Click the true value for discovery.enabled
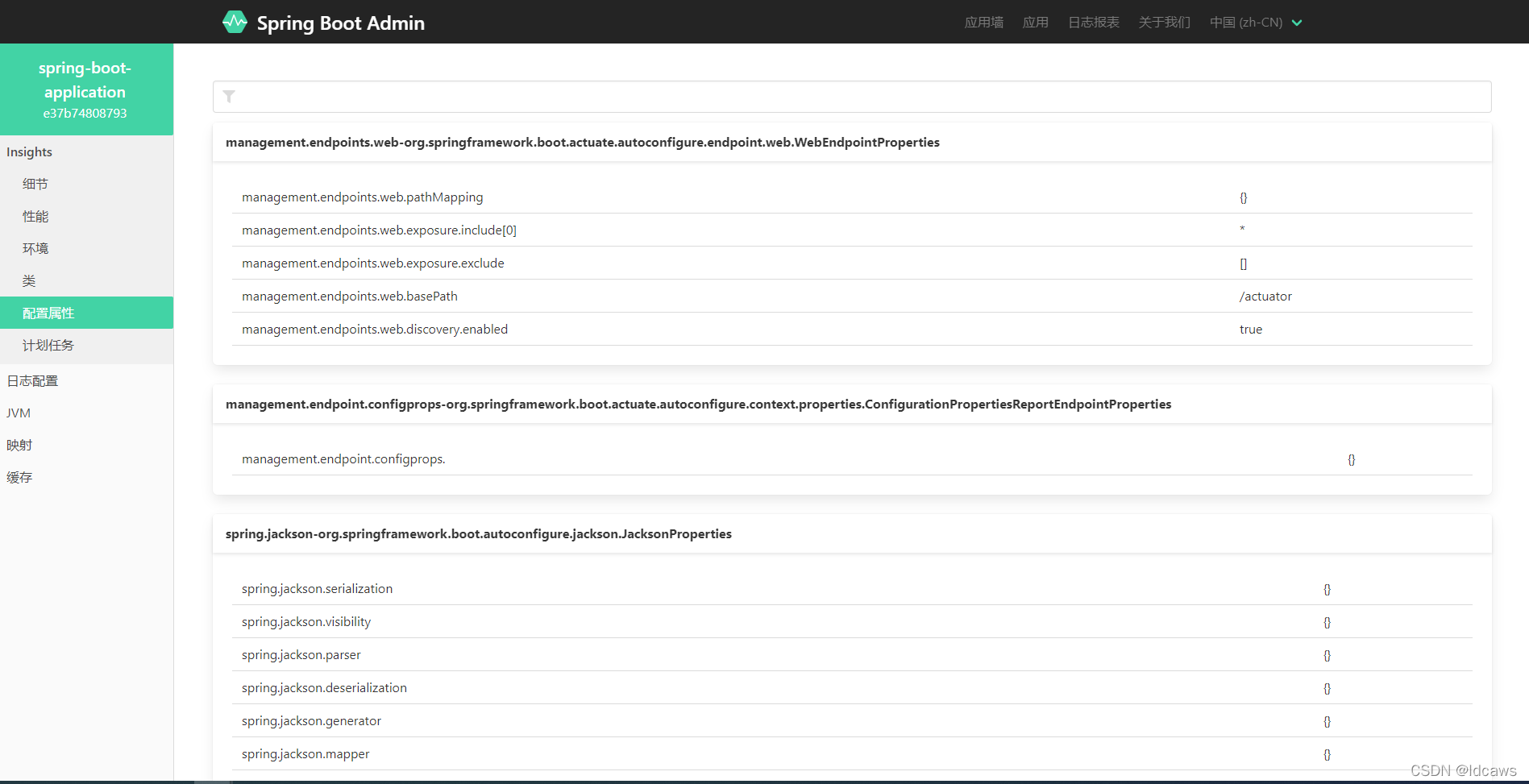The height and width of the screenshot is (784, 1529). (1251, 330)
